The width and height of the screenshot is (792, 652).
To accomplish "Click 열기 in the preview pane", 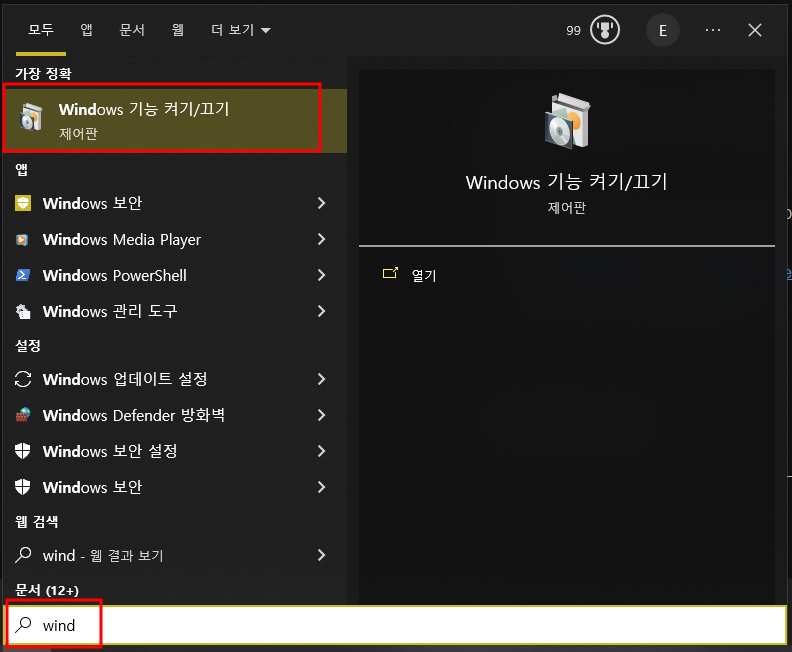I will click(424, 275).
